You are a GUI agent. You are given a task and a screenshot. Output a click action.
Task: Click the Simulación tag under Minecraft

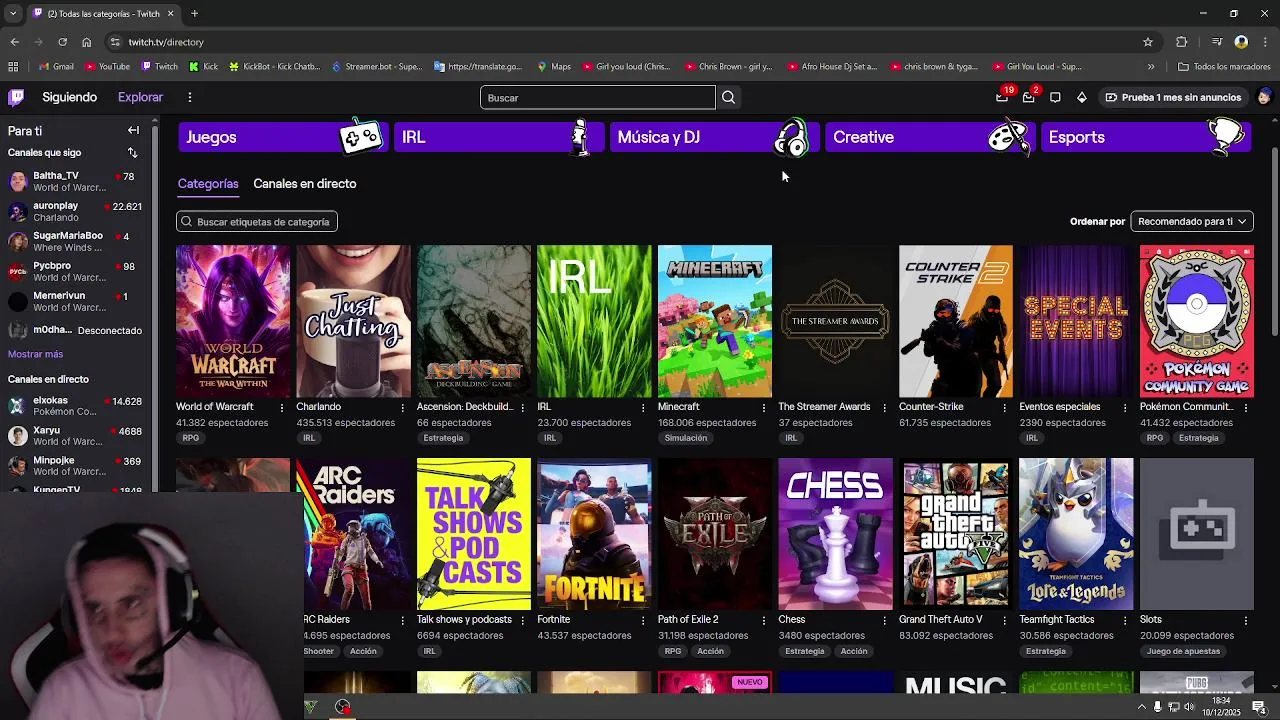click(686, 438)
